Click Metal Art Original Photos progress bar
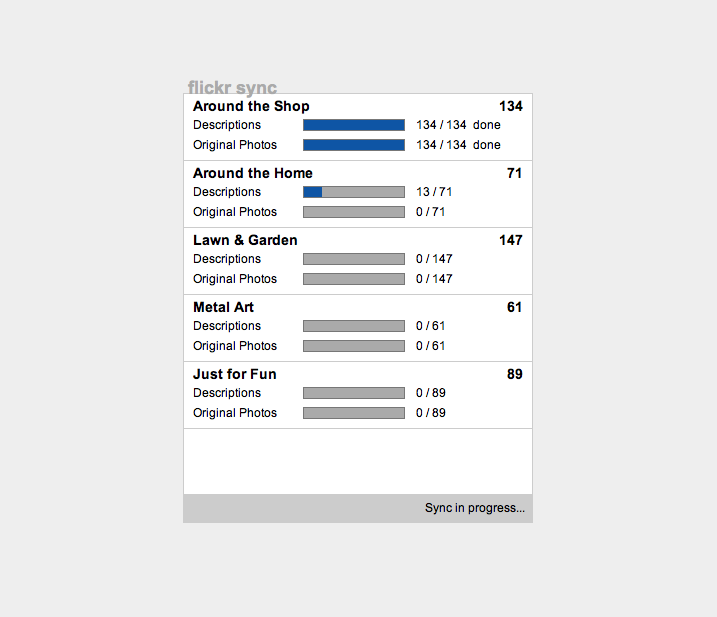This screenshot has width=717, height=617. point(354,346)
